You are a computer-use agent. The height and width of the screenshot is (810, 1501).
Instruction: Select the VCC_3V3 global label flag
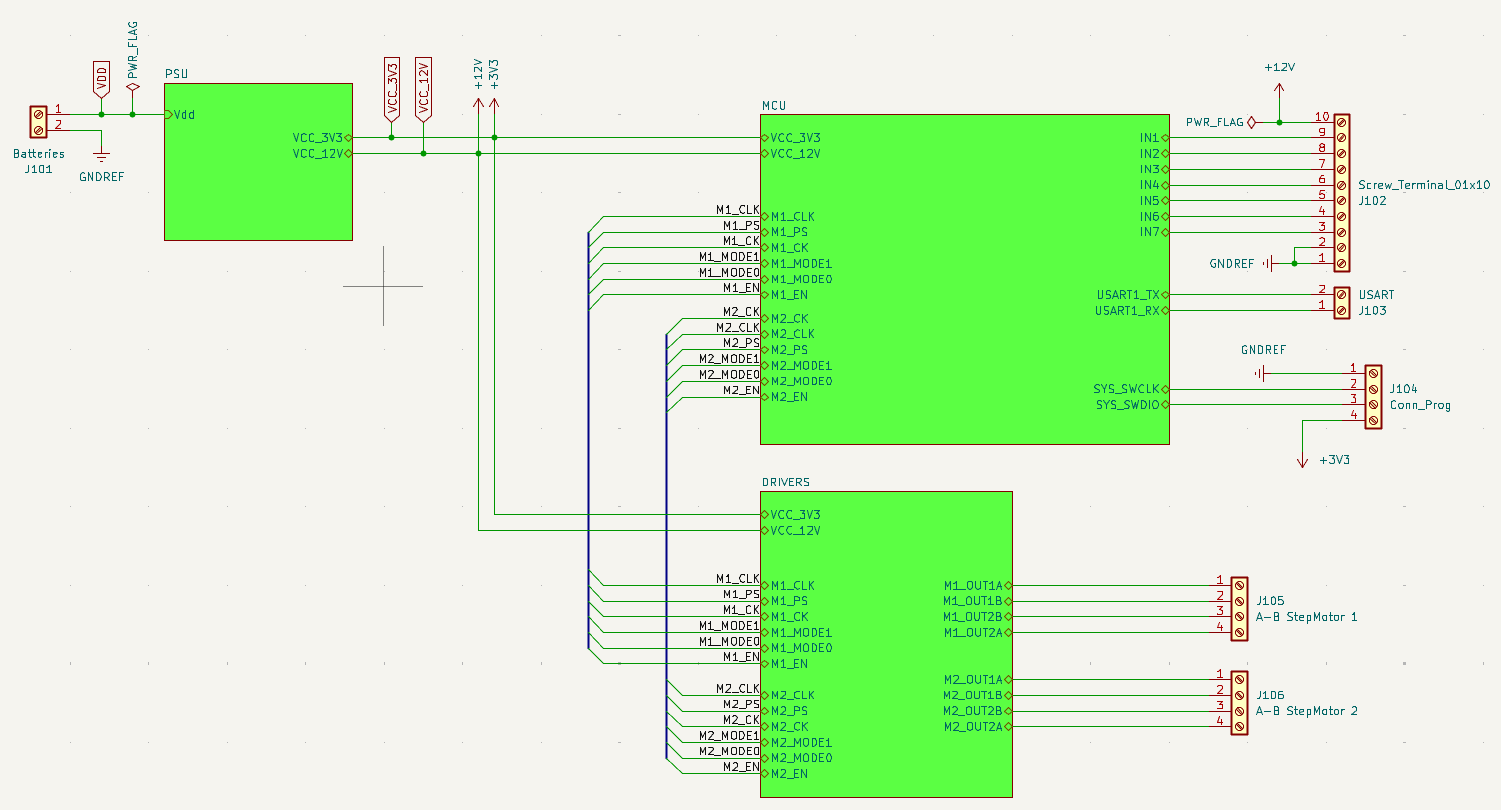pos(391,88)
